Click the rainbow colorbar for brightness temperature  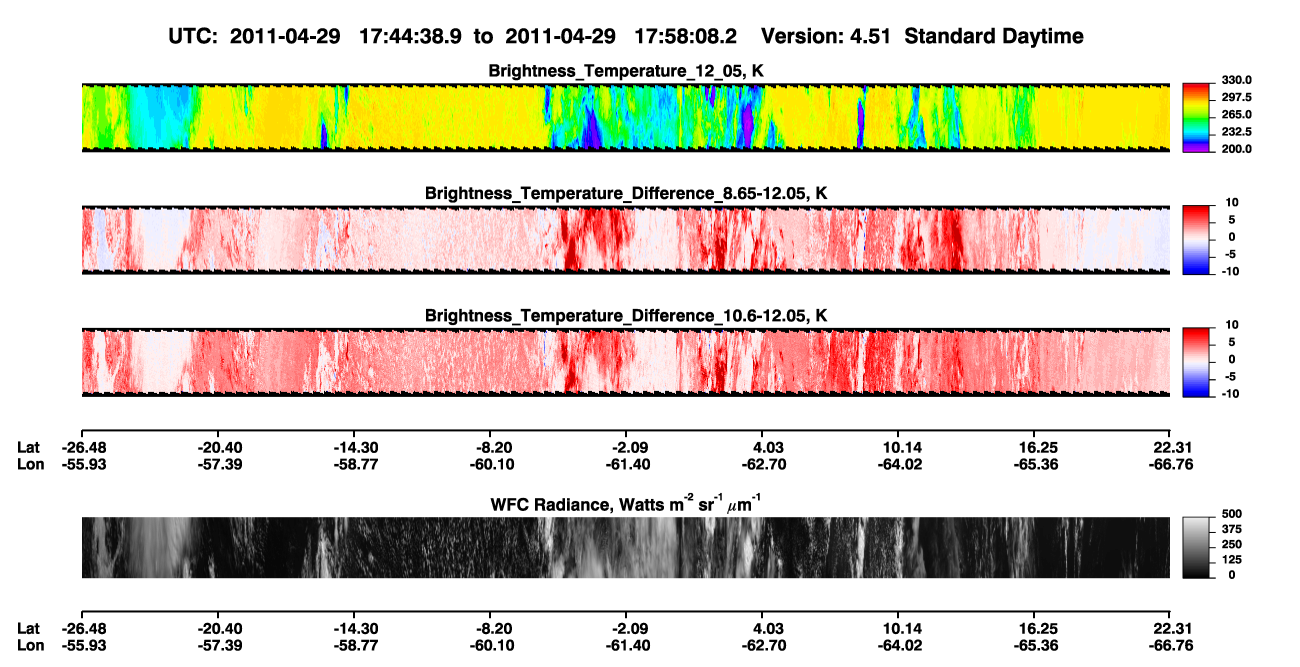[x=1198, y=117]
